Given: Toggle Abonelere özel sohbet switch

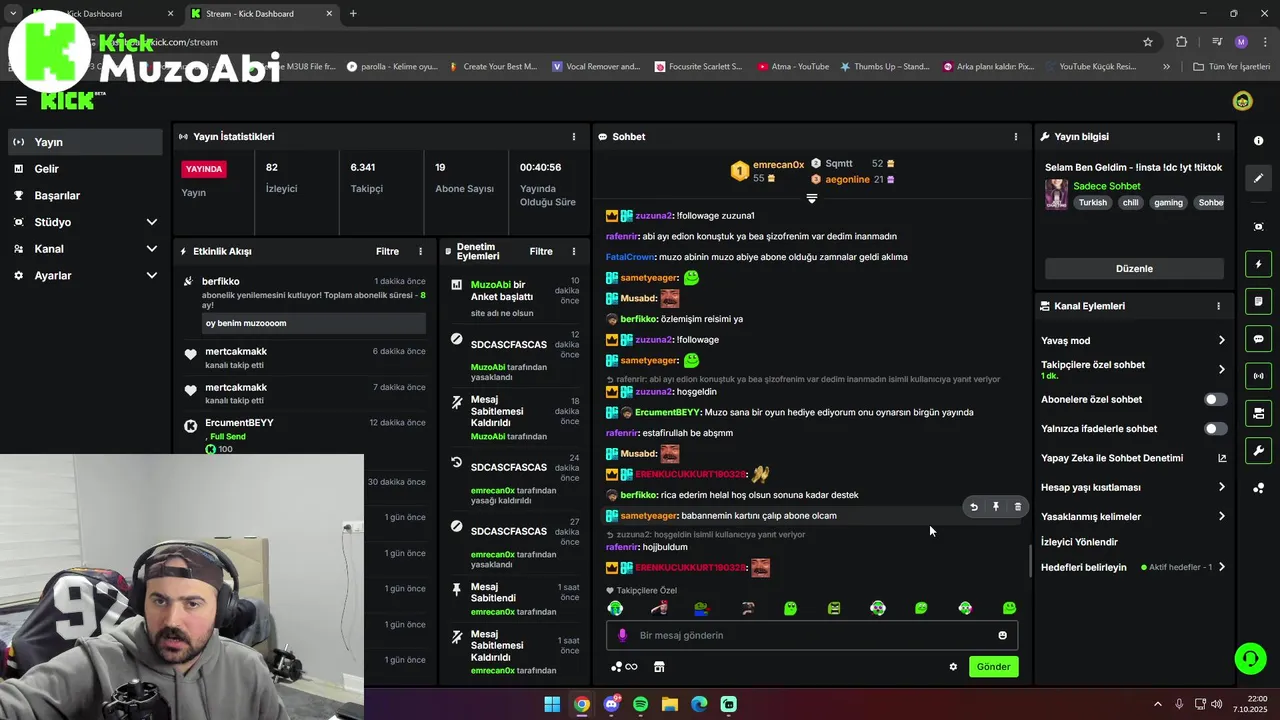Looking at the screenshot, I should [x=1215, y=399].
